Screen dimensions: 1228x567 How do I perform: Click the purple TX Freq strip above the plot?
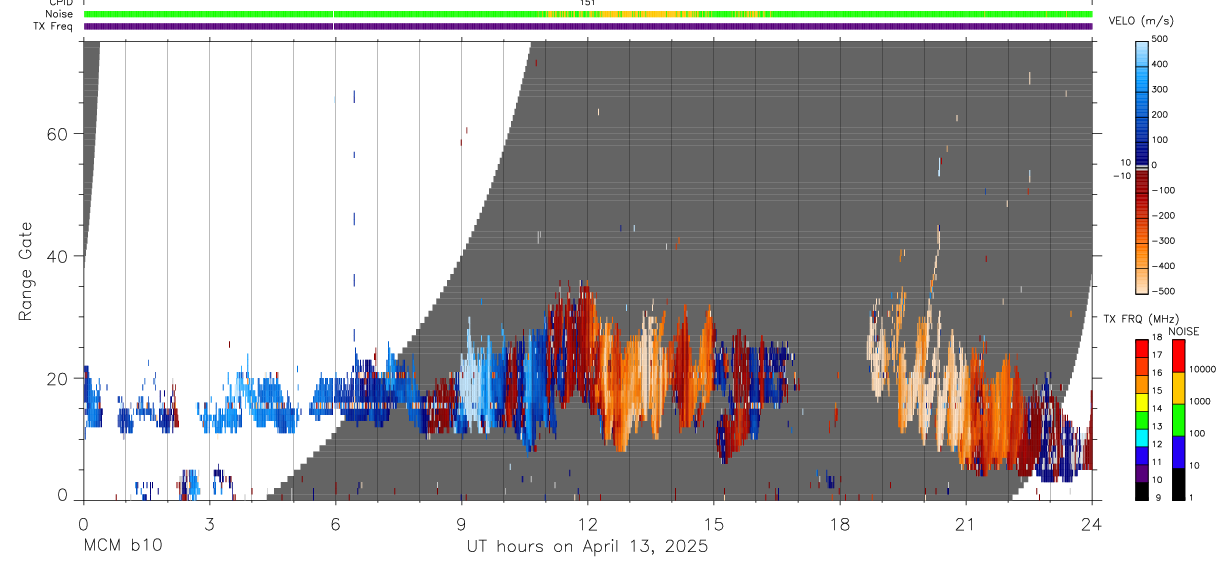588,26
